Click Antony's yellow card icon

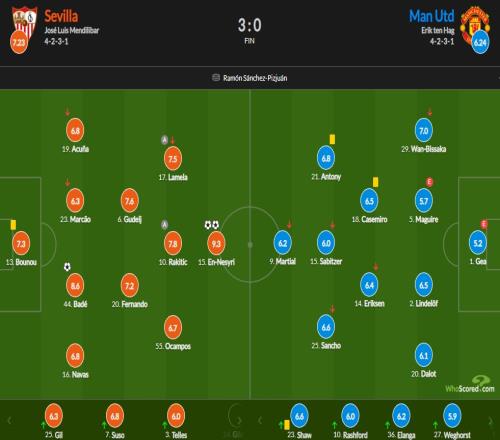pos(332,139)
